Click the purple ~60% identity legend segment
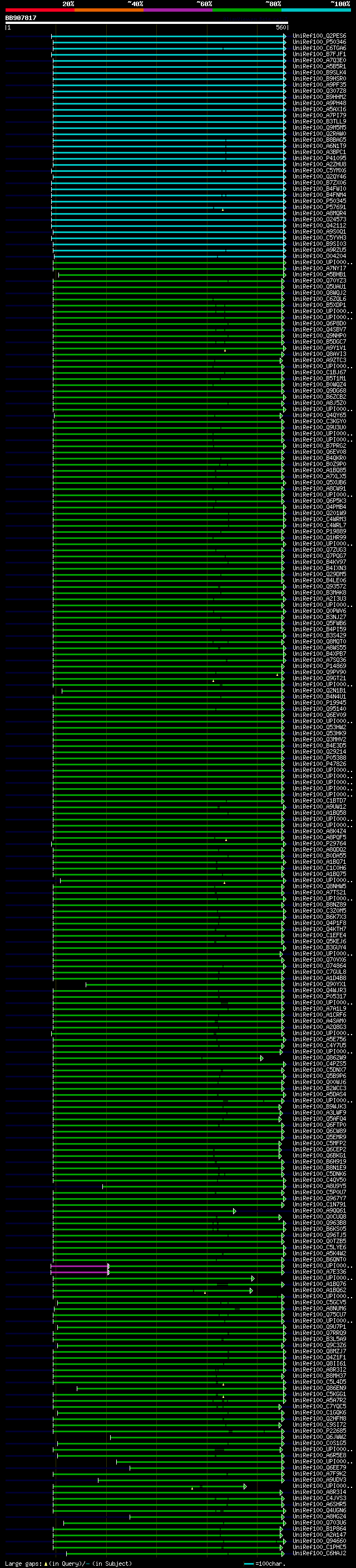 tap(177, 10)
